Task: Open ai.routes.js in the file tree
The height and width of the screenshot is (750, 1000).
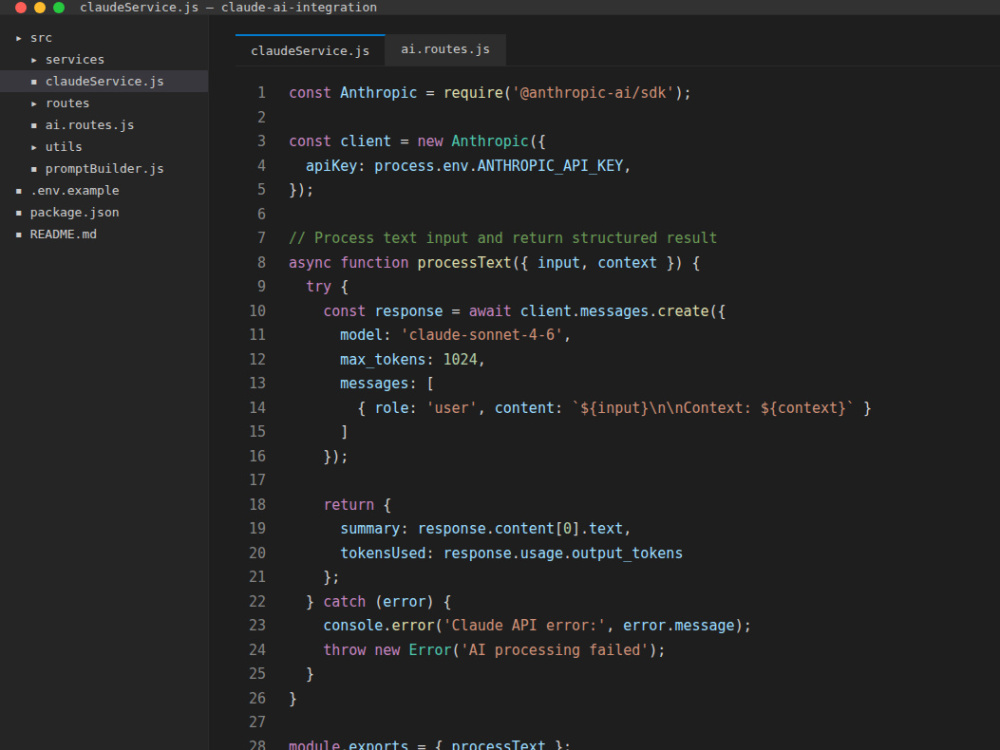Action: 104,125
